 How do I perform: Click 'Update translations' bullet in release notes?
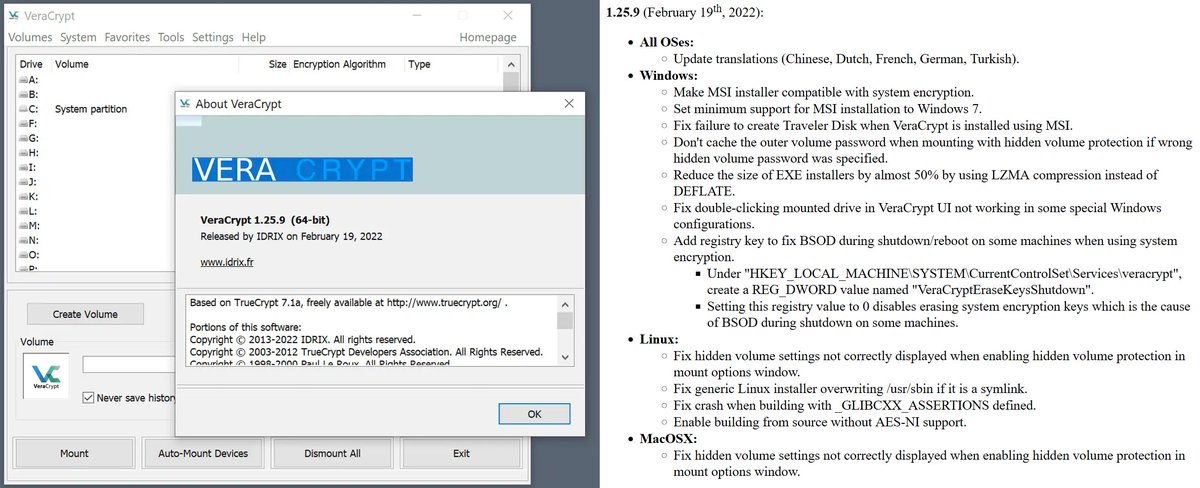846,59
